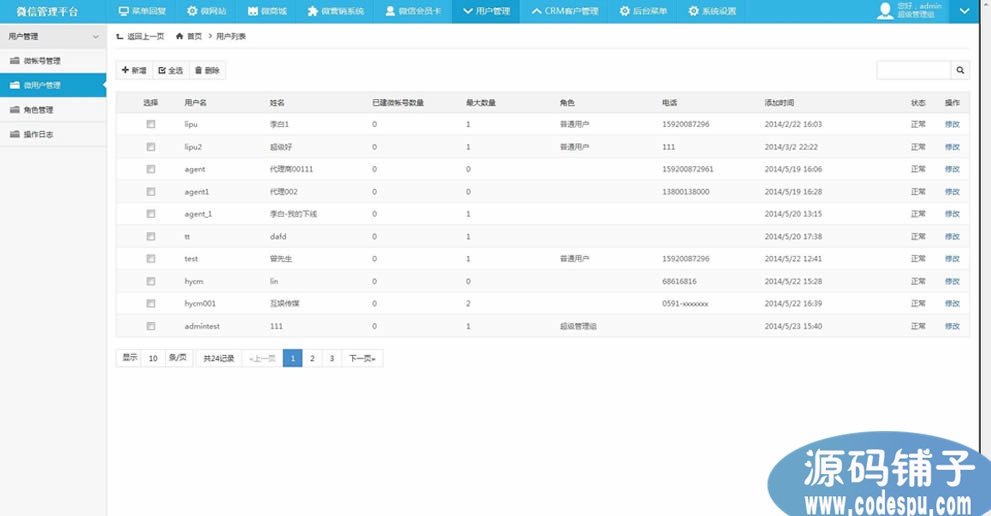Open 操作日志 folder in sidebar

[53, 134]
